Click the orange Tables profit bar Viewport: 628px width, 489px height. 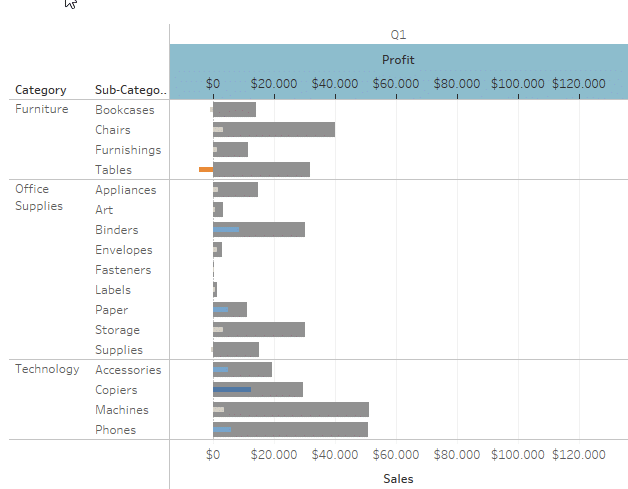click(206, 169)
